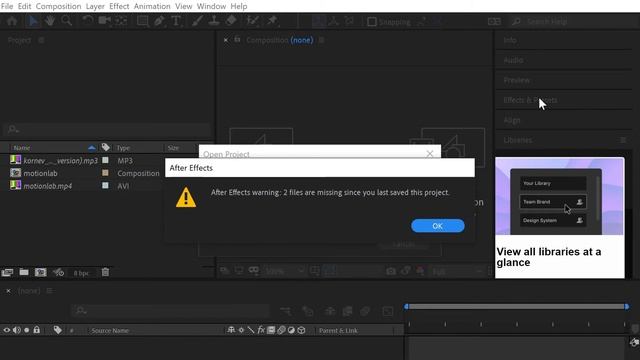Select the Pan Behind anchor tool

121,21
